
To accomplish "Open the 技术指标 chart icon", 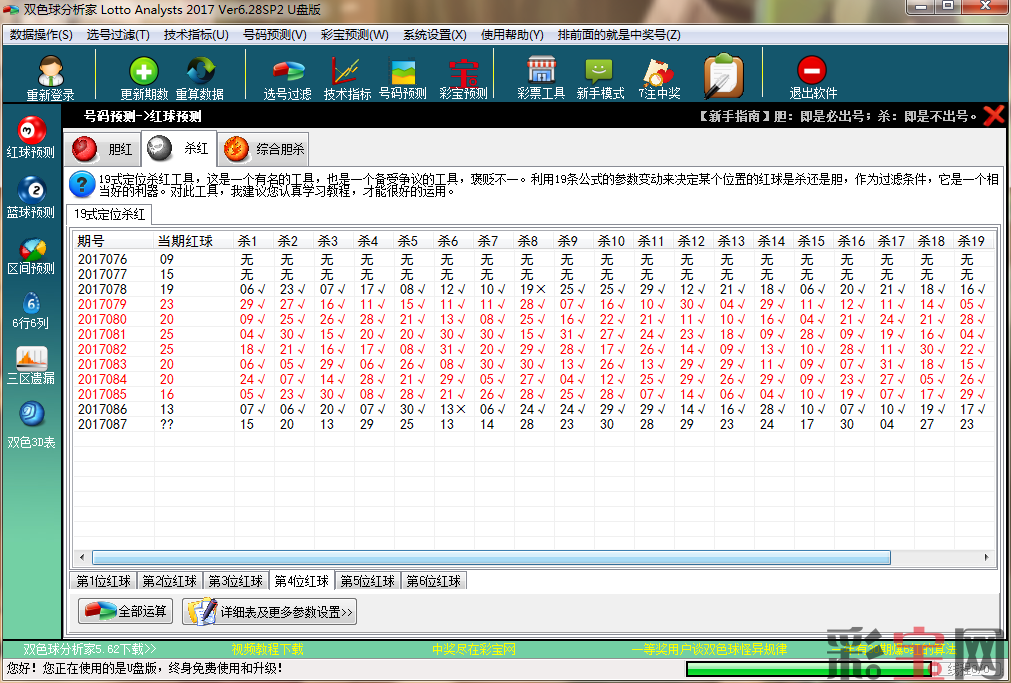I will (x=346, y=73).
